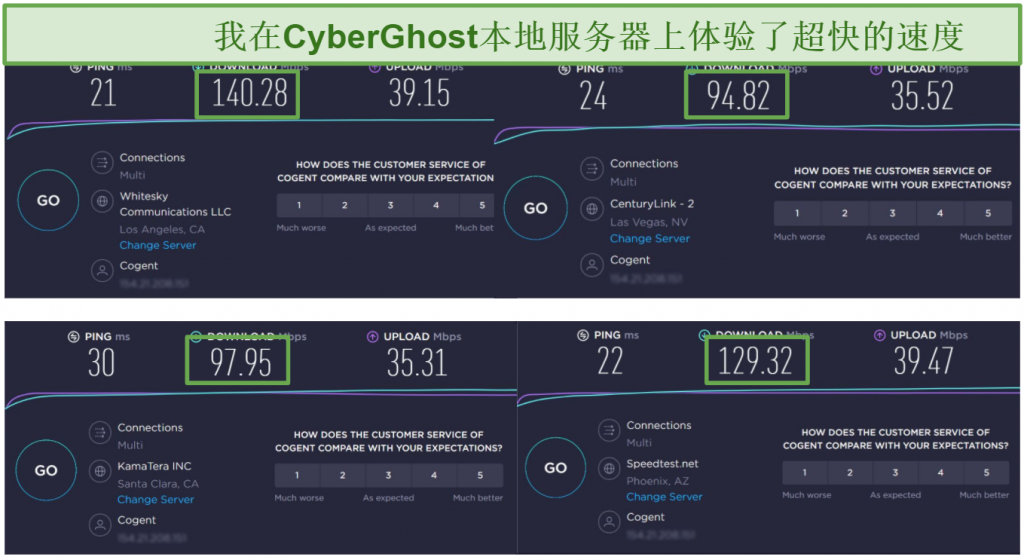Click UPLOAD arrow icon above 35.52
Image resolution: width=1024 pixels, height=560 pixels.
(876, 69)
